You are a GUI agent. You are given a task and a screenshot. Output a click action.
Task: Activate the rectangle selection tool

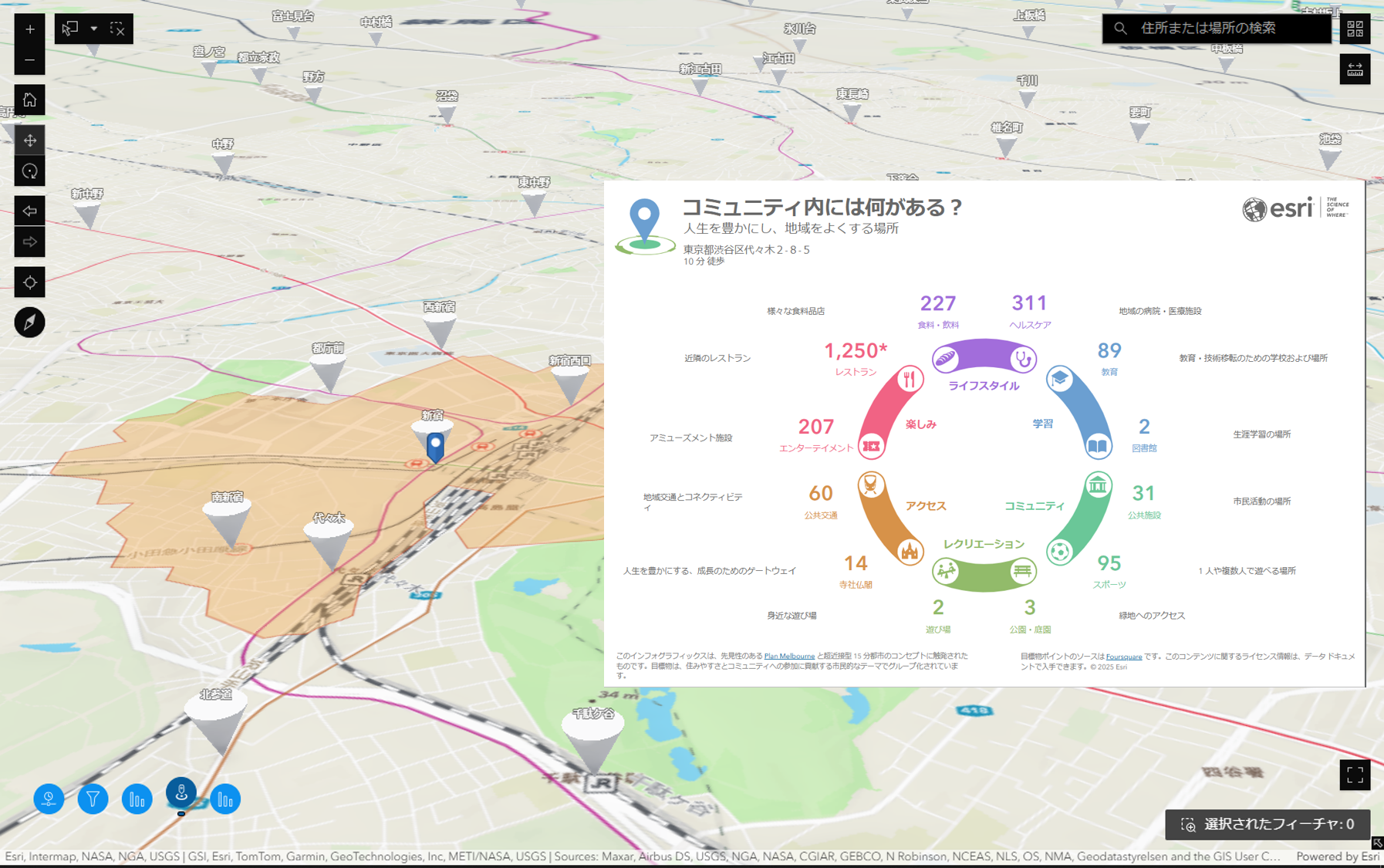(69, 28)
